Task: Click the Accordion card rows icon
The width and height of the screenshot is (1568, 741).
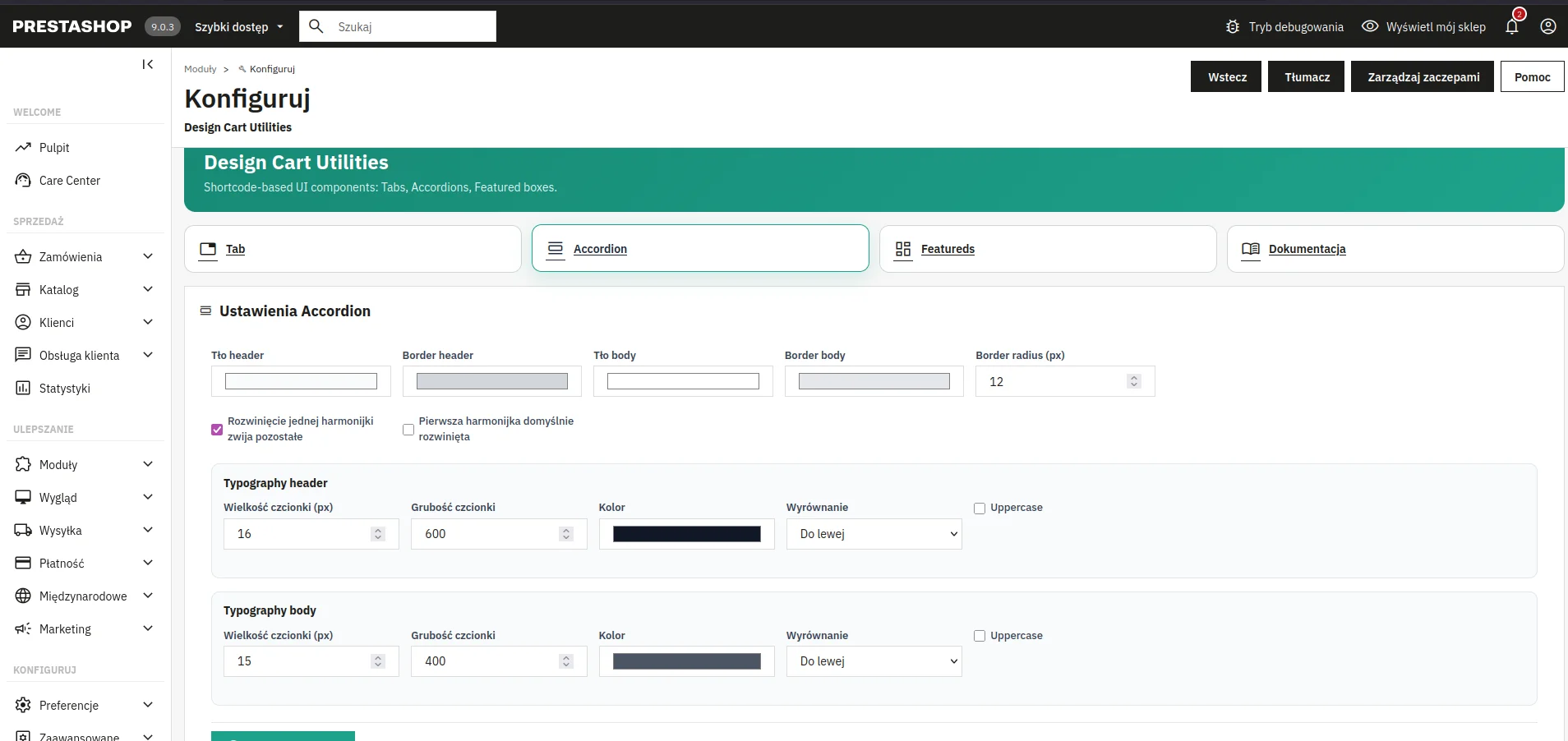Action: (556, 249)
